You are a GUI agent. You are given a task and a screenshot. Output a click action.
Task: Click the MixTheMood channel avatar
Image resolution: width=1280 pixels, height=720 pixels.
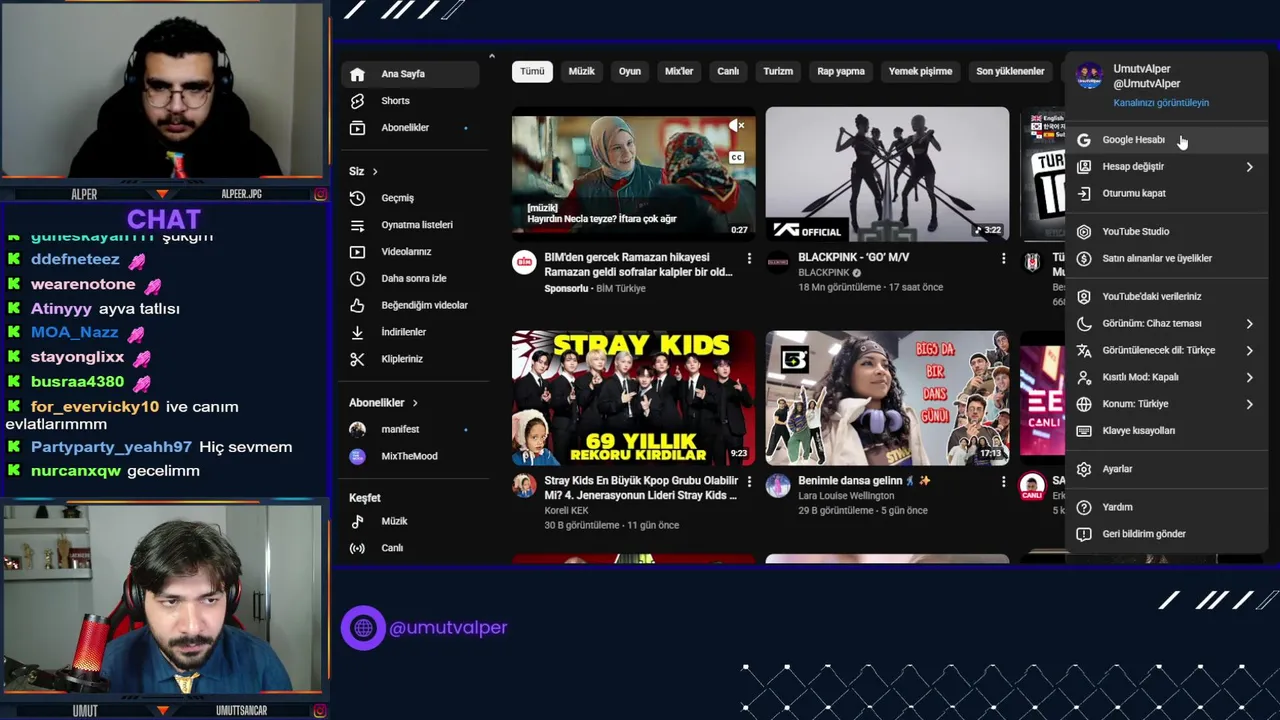[x=357, y=456]
